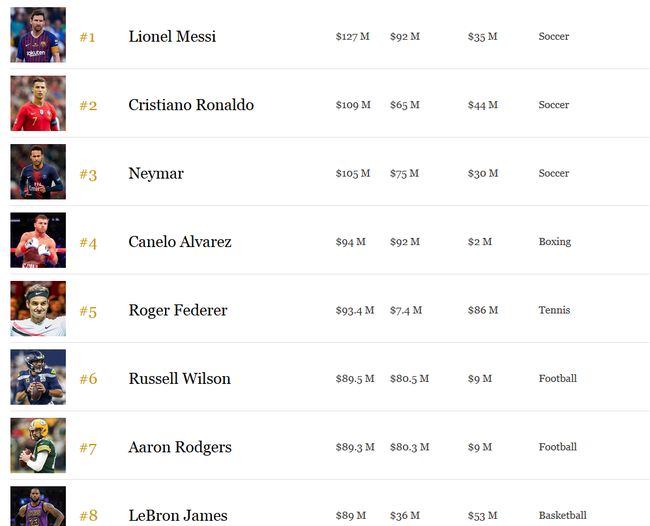Open the Russell Wilson name link
The height and width of the screenshot is (526, 650).
click(180, 379)
